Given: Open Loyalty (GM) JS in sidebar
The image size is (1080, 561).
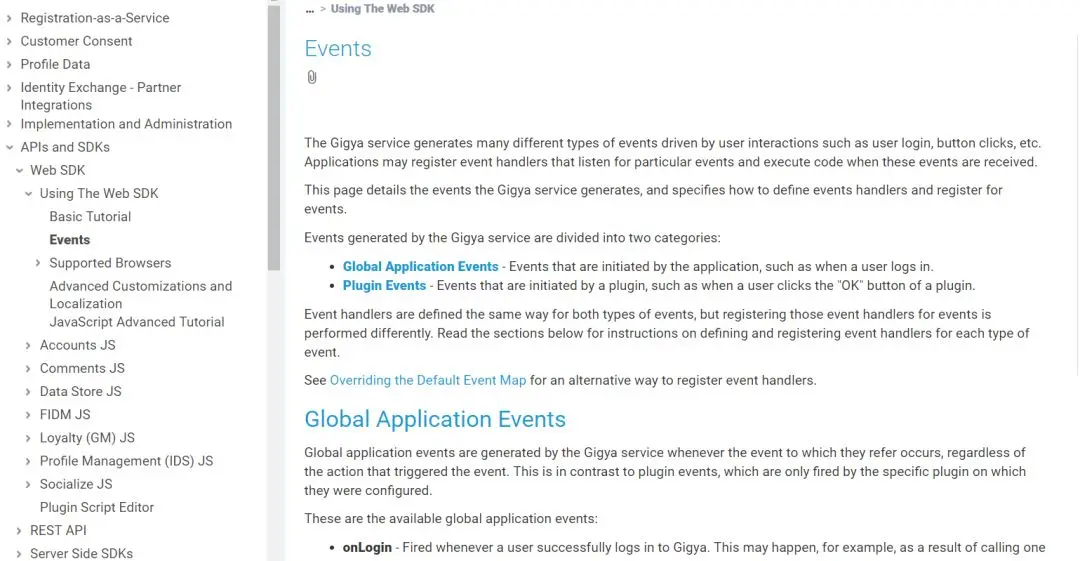Looking at the screenshot, I should point(87,438).
